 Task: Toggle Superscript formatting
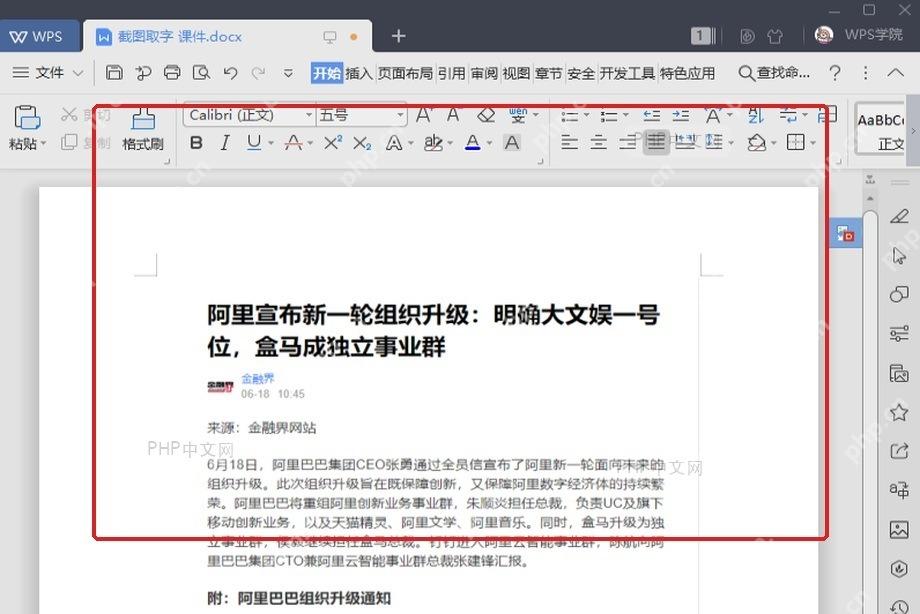(333, 143)
